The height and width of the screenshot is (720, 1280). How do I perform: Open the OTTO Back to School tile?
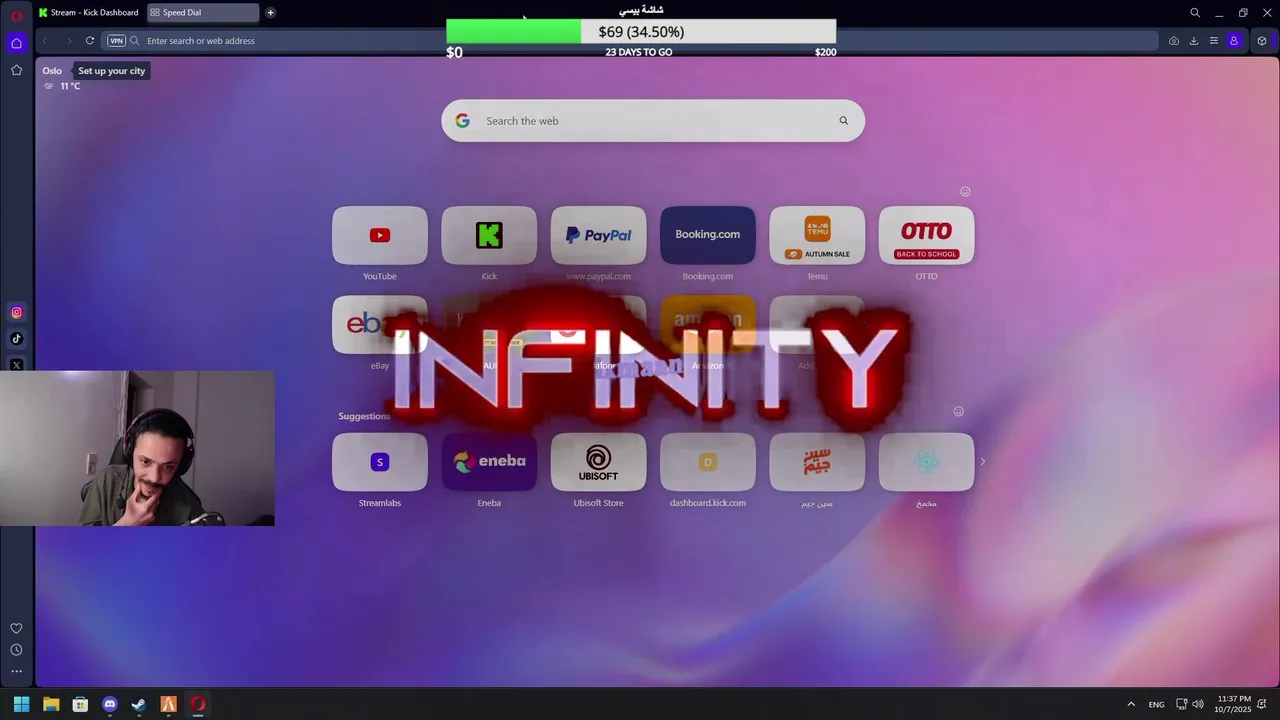tap(926, 235)
